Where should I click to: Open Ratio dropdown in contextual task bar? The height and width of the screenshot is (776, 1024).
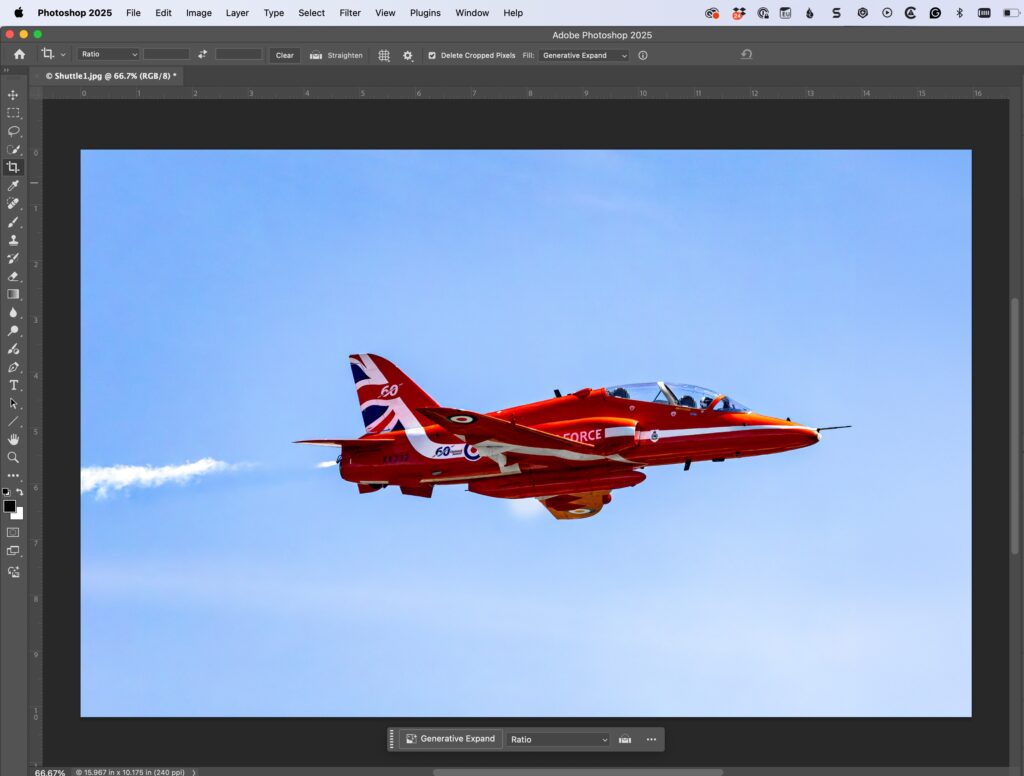(558, 739)
